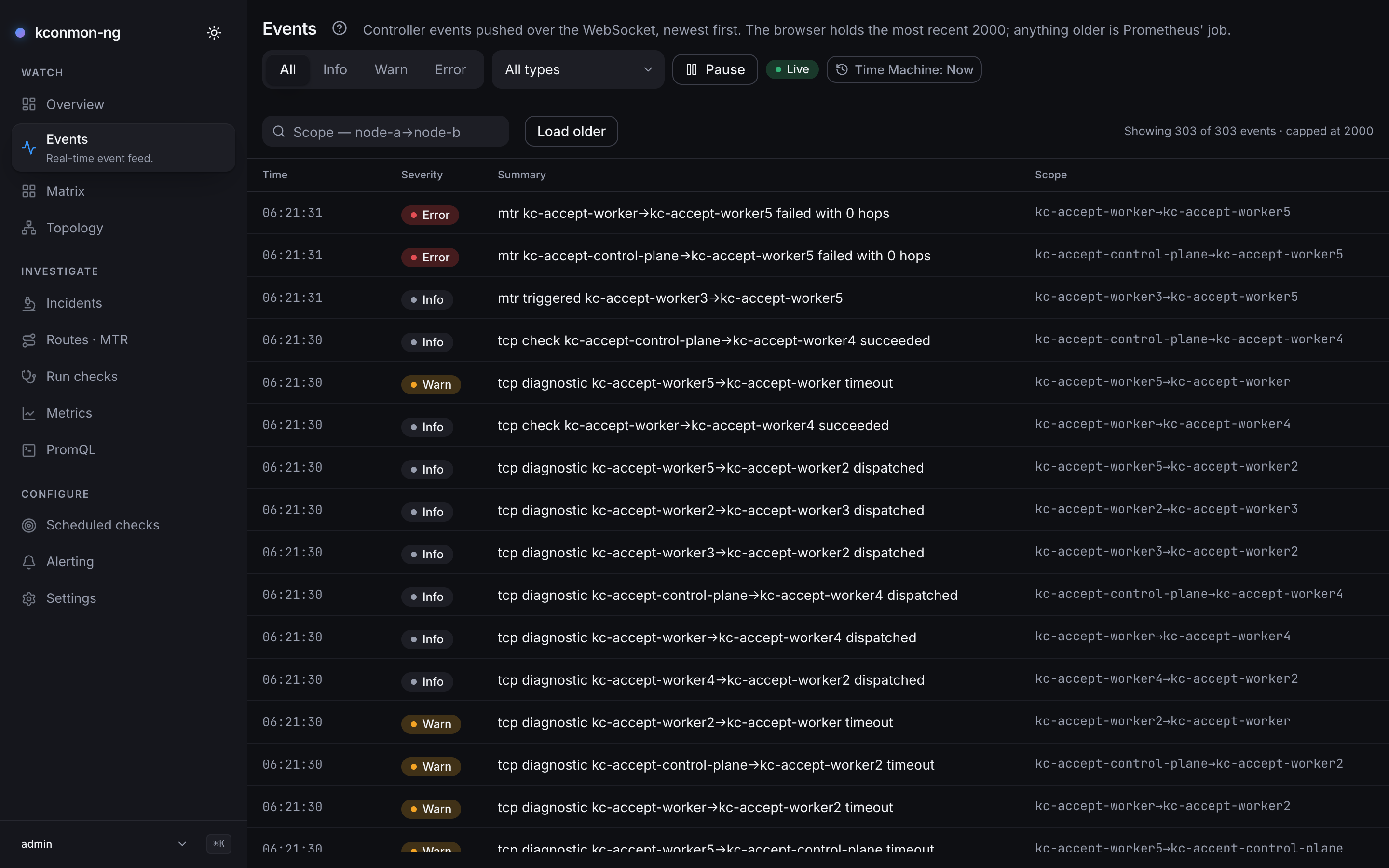Screen dimensions: 1389x868
Task: Go to Incidents in the sidebar
Action: 123,303
